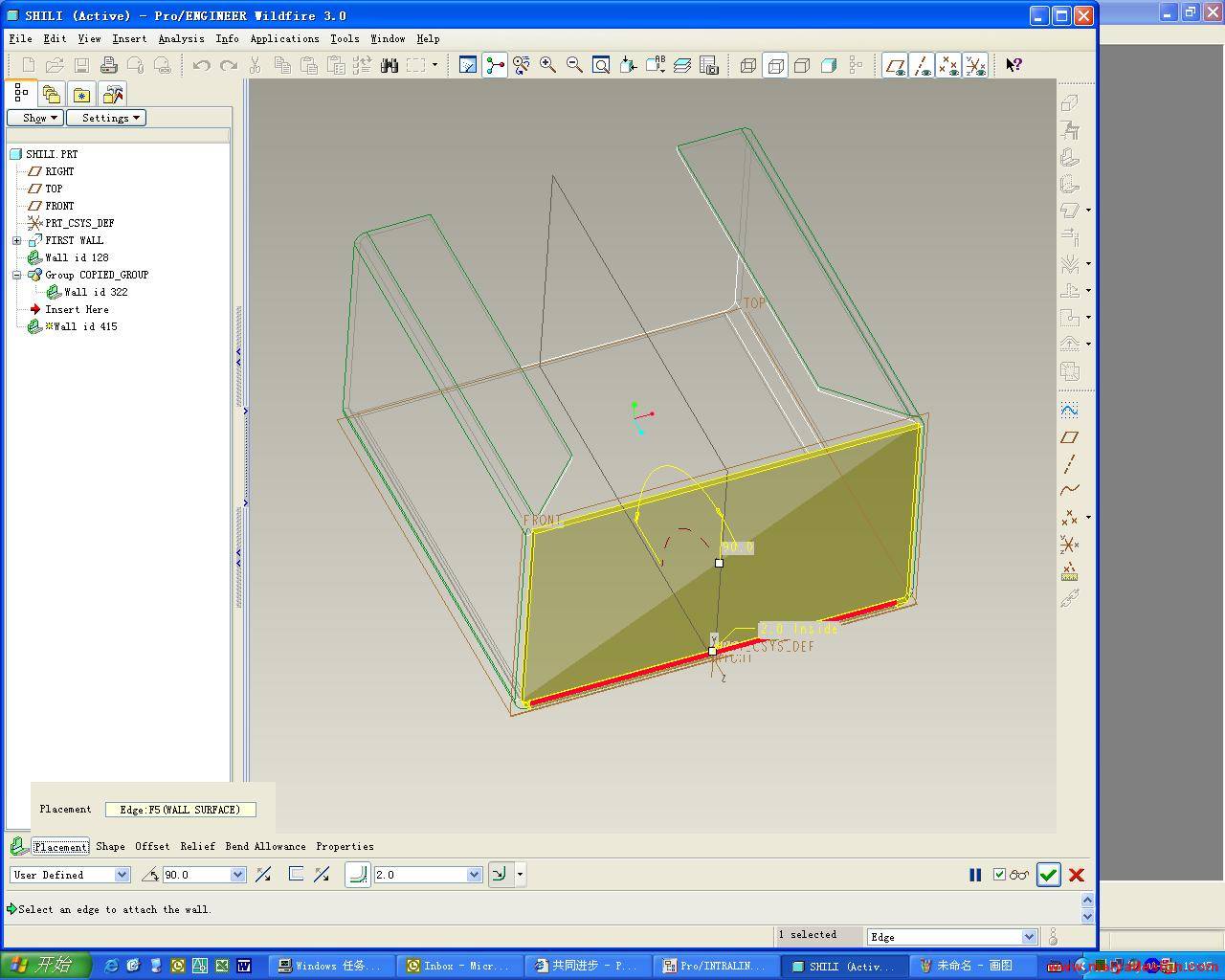
Task: Open the File menu
Action: pyautogui.click(x=20, y=39)
